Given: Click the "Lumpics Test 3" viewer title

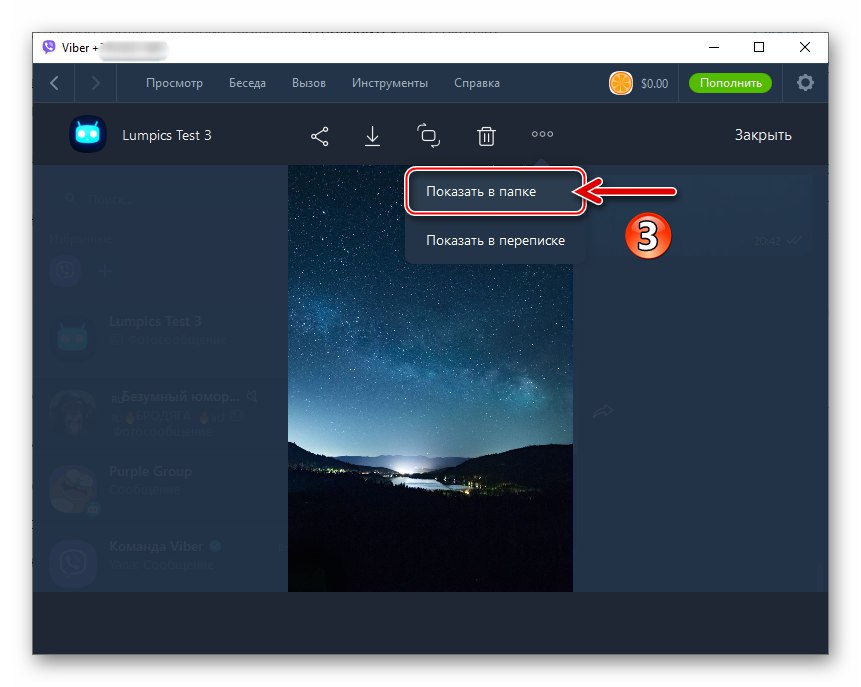Looking at the screenshot, I should click(x=166, y=135).
